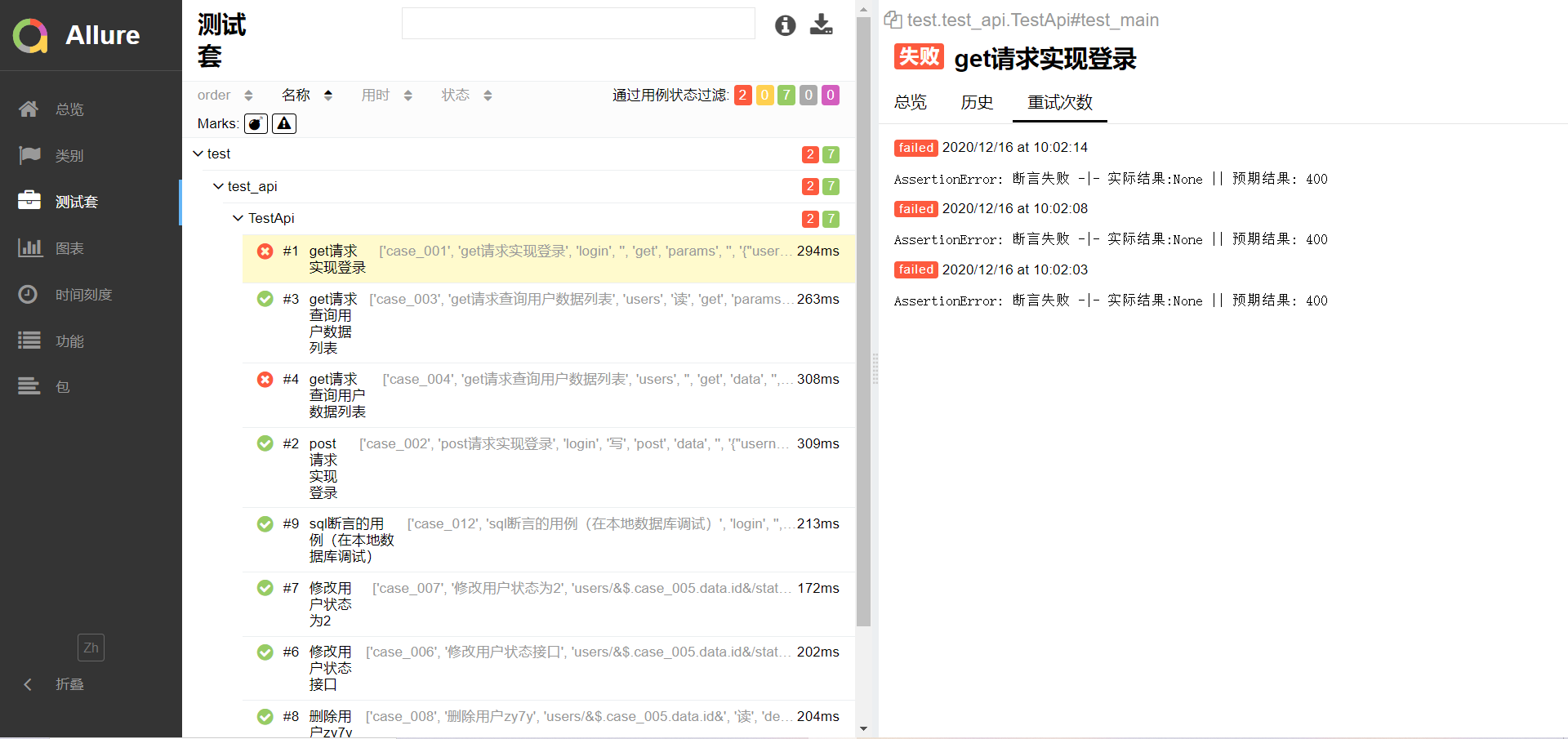Image resolution: width=1568 pixels, height=739 pixels.
Task: Open the 测试套 suites briefcase icon
Action: point(29,201)
